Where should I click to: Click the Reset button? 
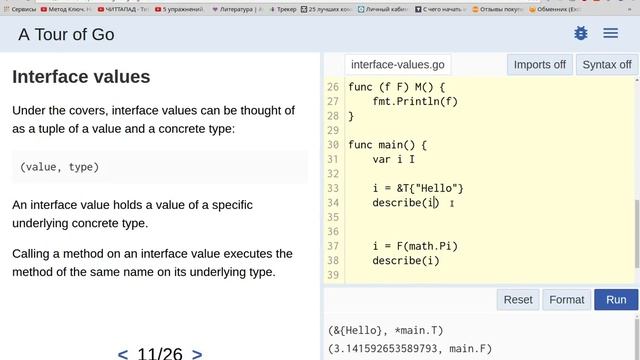click(518, 300)
